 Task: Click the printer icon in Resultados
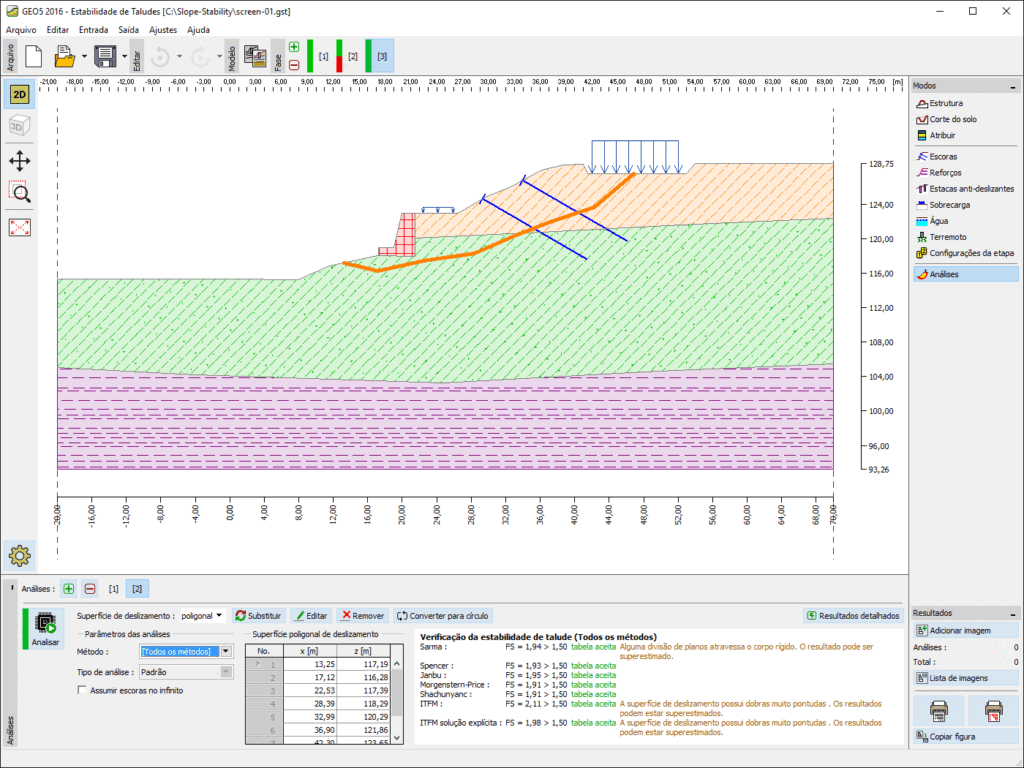pyautogui.click(x=939, y=709)
